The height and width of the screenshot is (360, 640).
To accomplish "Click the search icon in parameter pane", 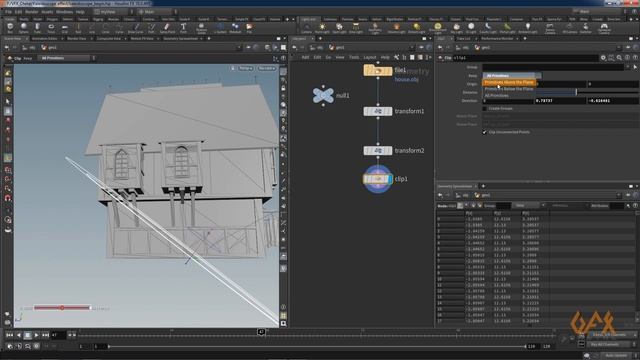I will (619, 58).
